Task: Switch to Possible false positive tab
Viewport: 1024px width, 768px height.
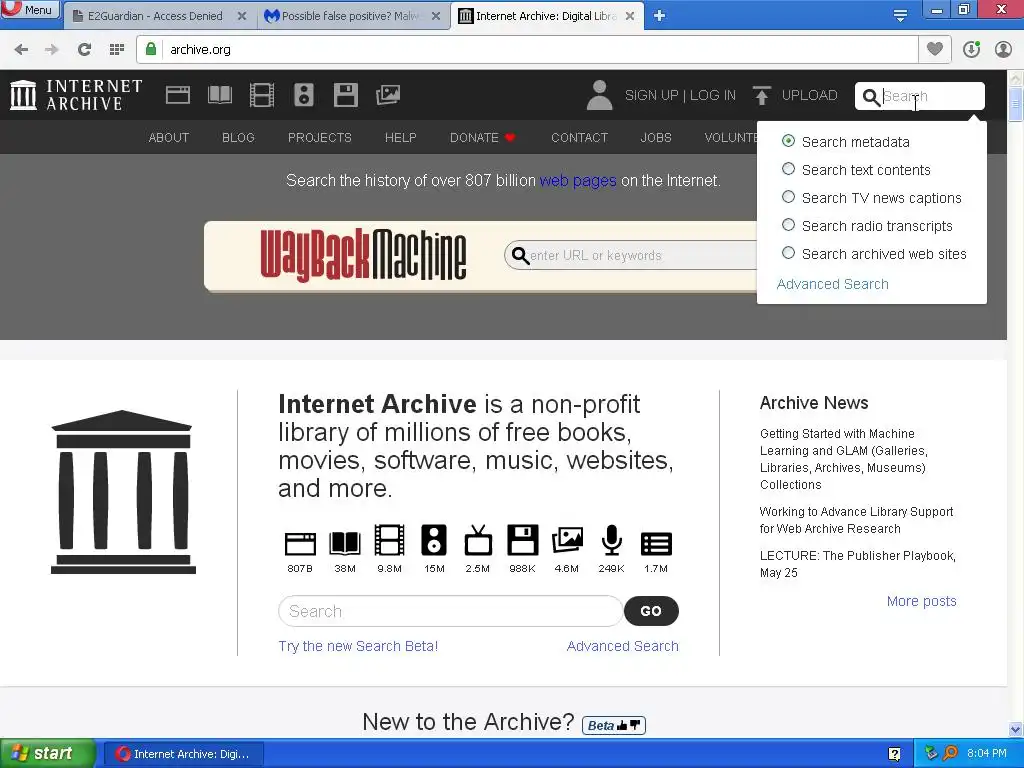Action: [x=353, y=16]
